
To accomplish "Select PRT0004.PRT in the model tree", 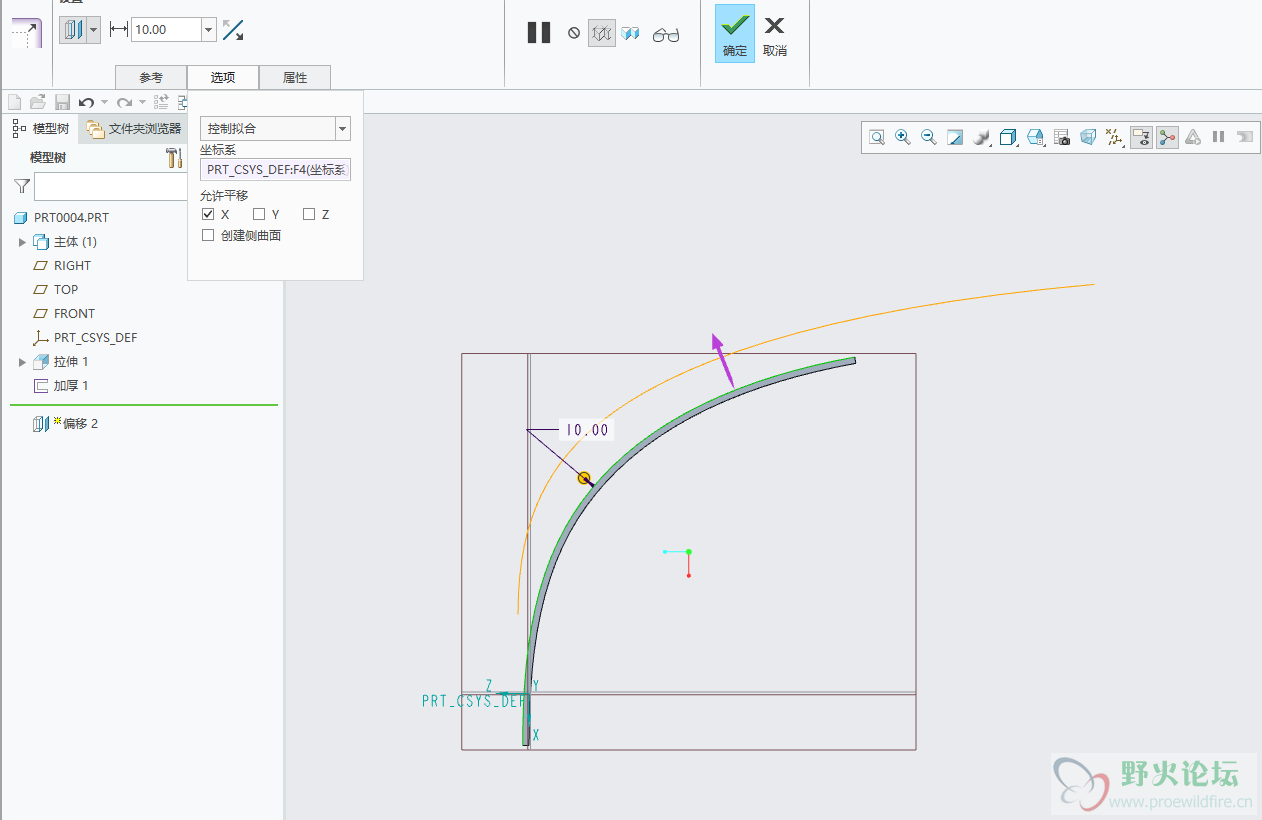I will 71,218.
